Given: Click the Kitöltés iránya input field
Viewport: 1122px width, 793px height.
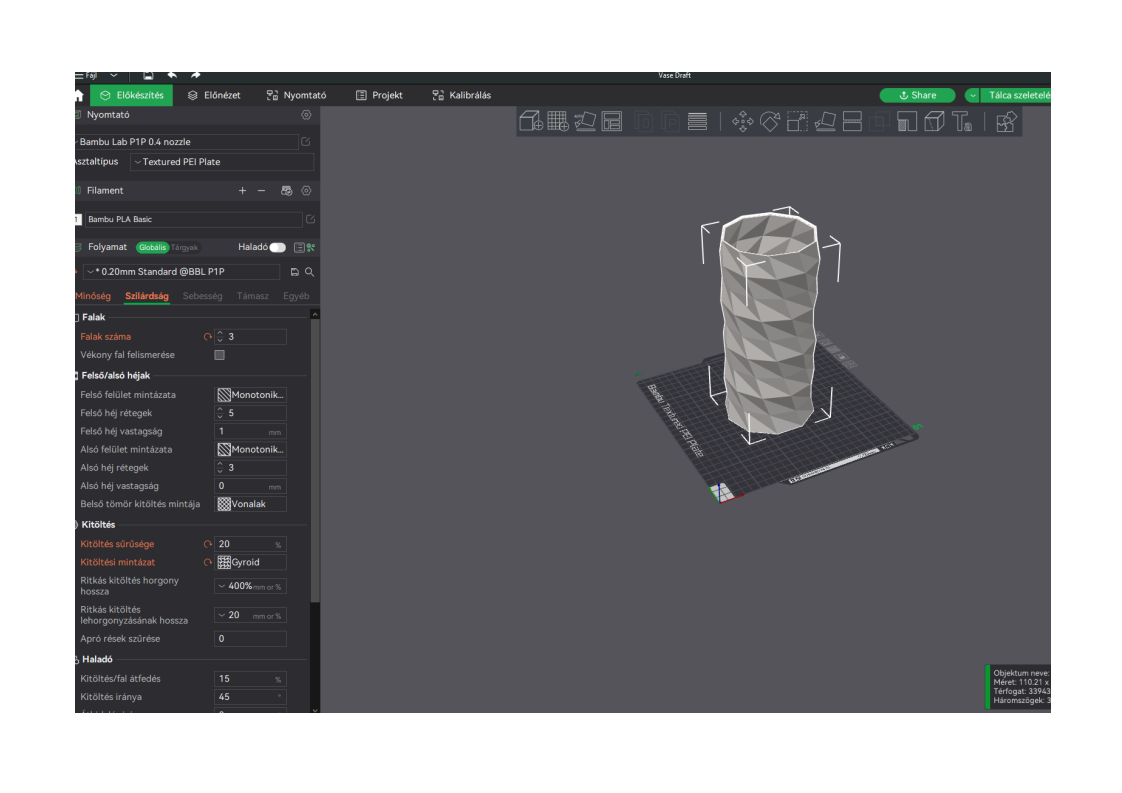Looking at the screenshot, I should coord(250,697).
